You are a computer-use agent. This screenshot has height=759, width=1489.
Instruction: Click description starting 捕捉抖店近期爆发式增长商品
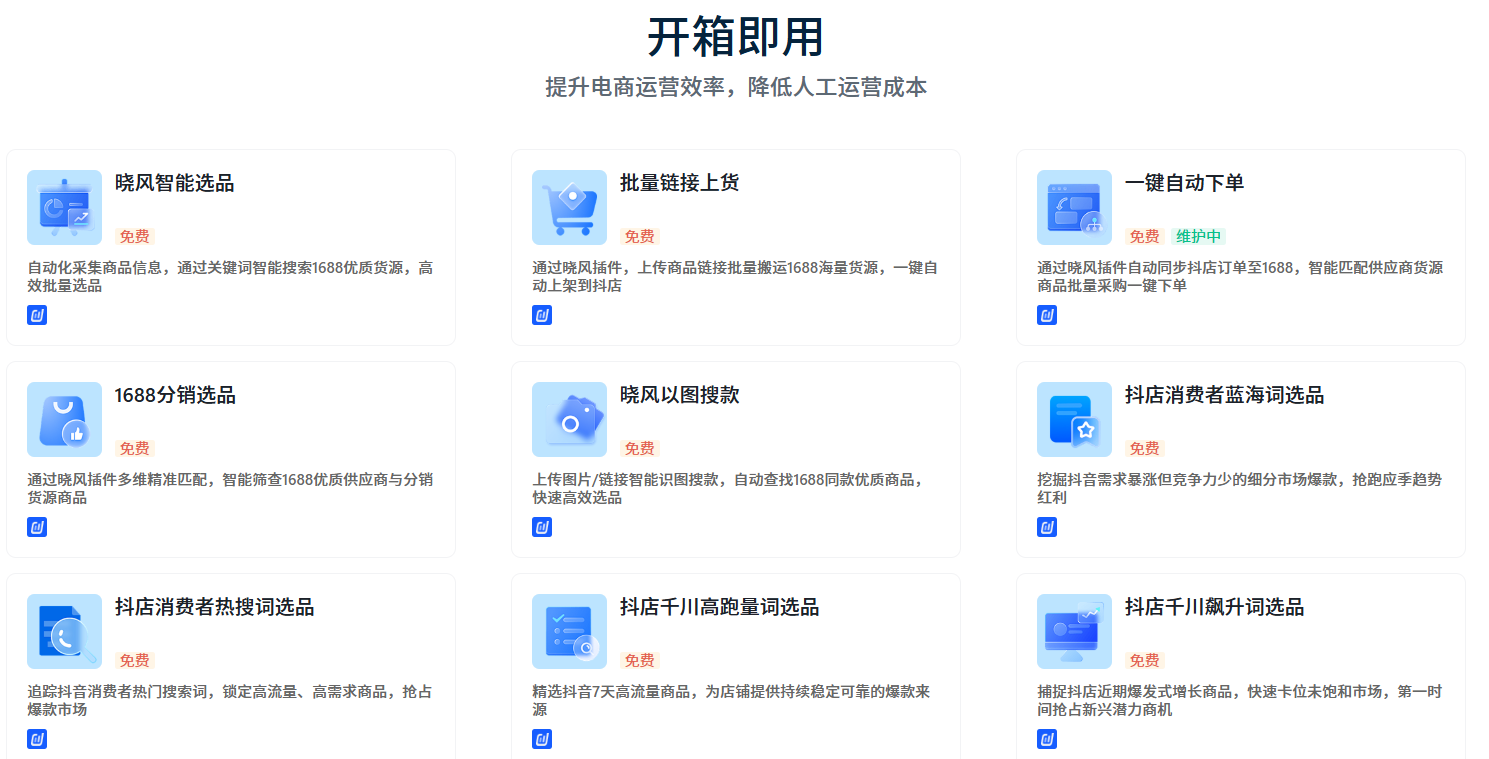tap(1240, 701)
